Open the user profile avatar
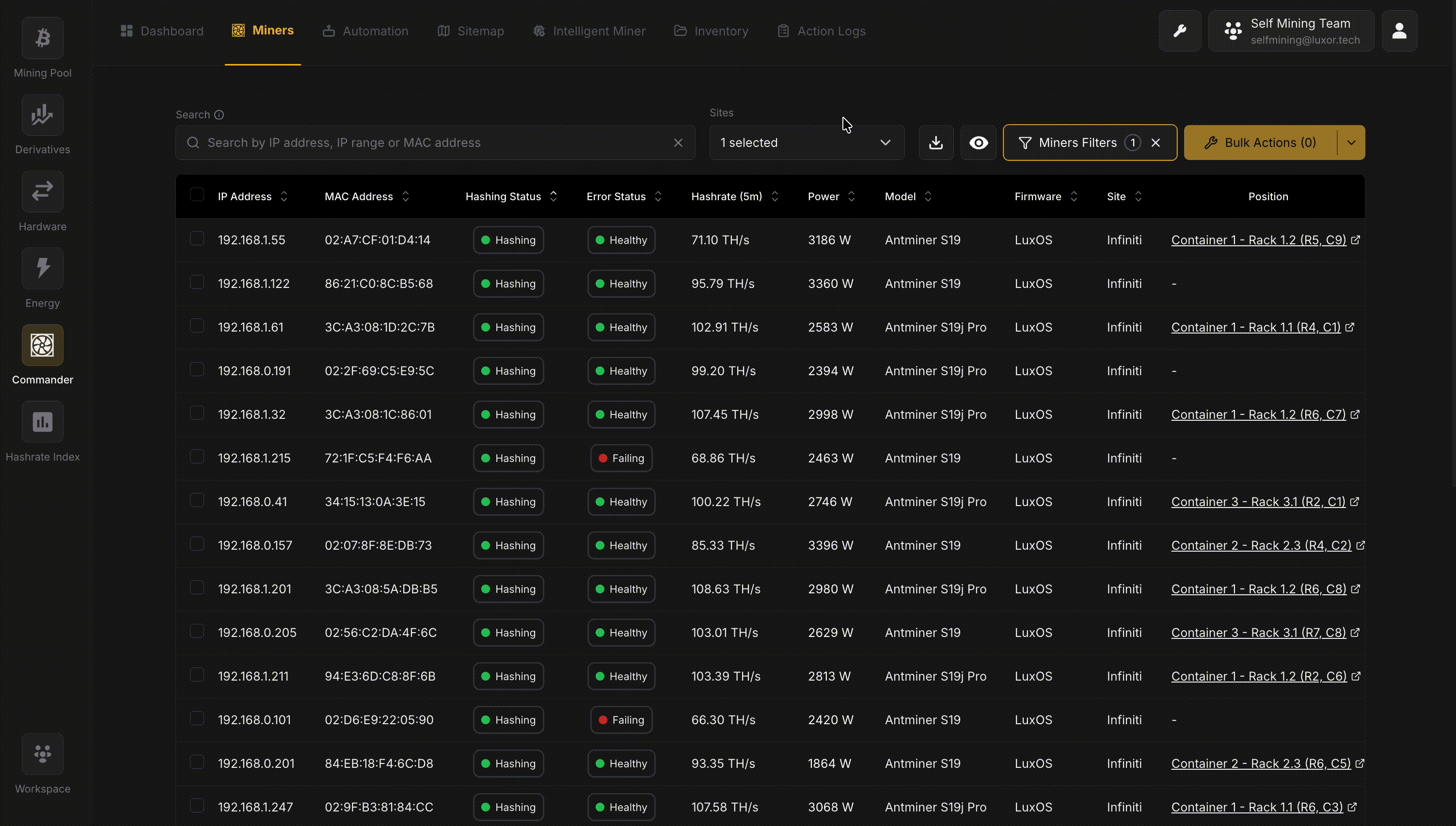The image size is (1456, 826). pyautogui.click(x=1399, y=31)
